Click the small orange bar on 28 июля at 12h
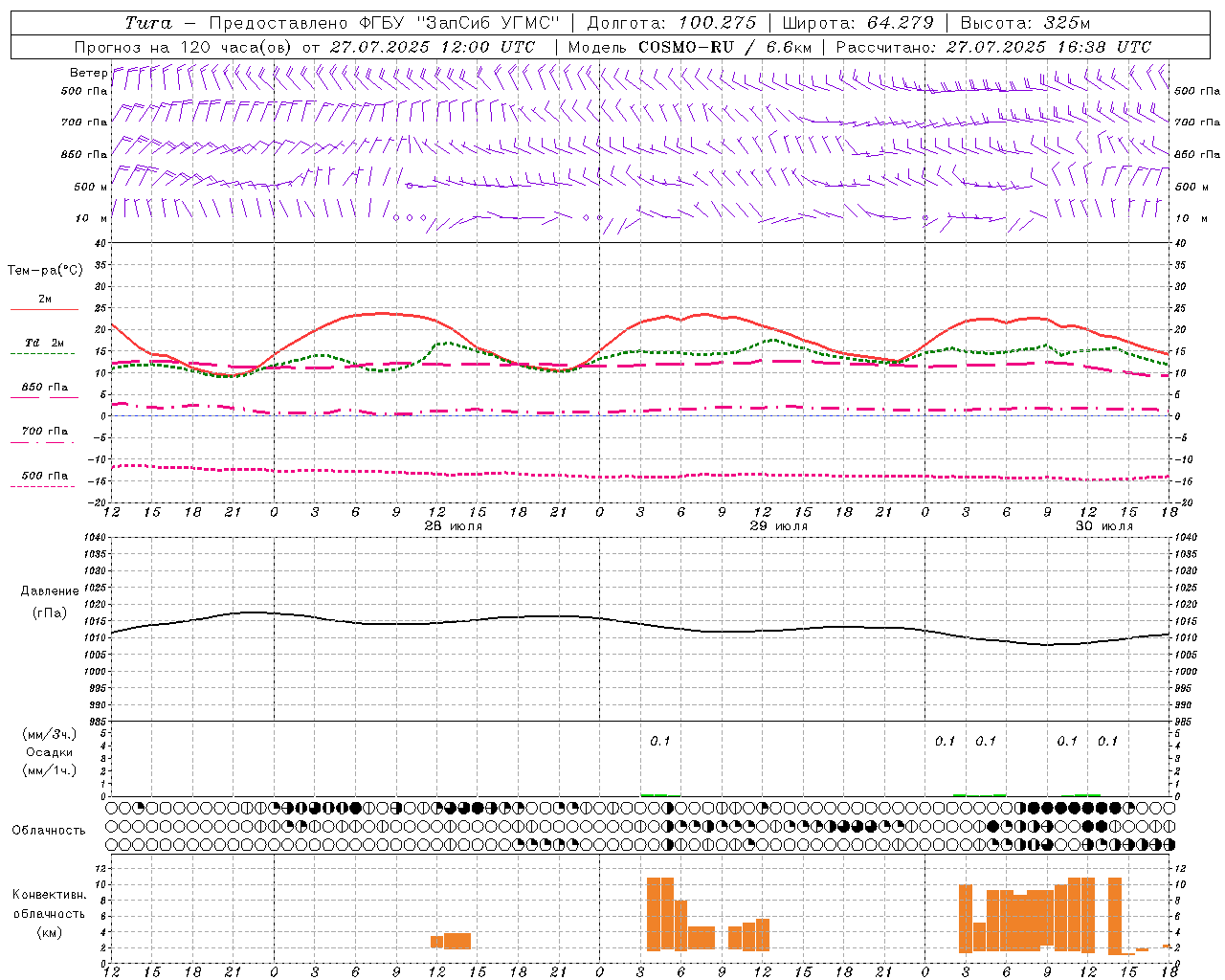This screenshot has height=980, width=1225. [437, 942]
